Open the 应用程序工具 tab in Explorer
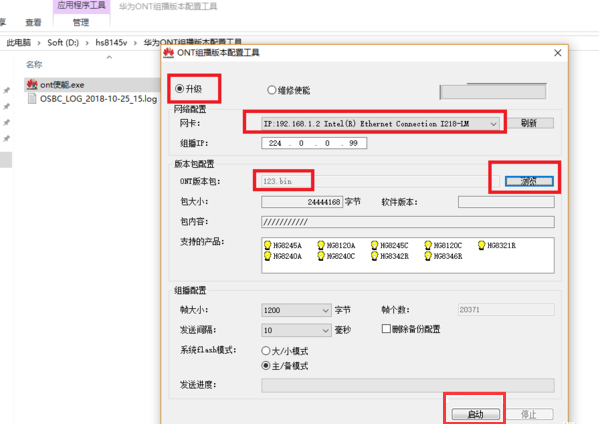The width and height of the screenshot is (599, 424). click(81, 5)
